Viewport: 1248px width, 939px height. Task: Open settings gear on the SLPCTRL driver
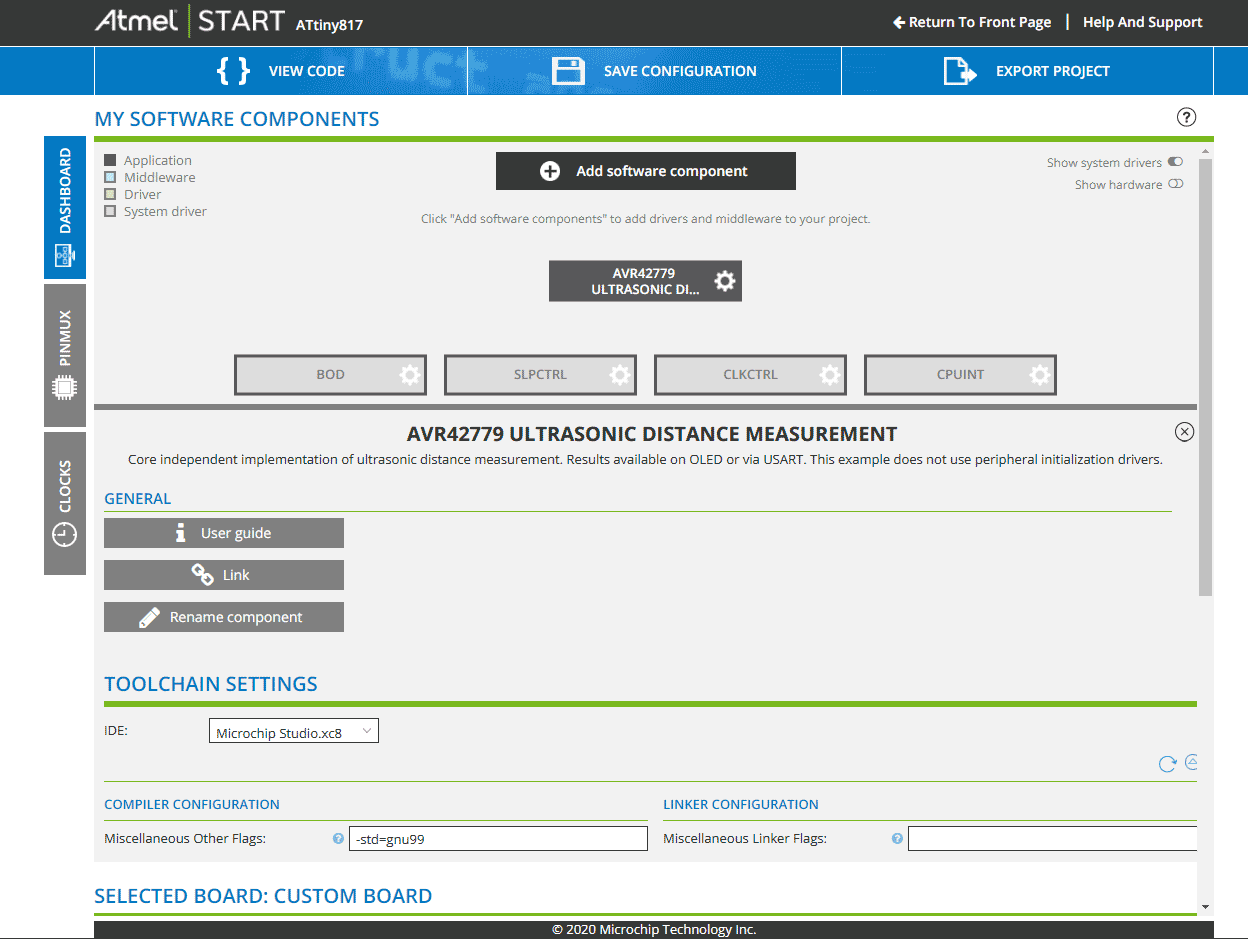point(620,375)
